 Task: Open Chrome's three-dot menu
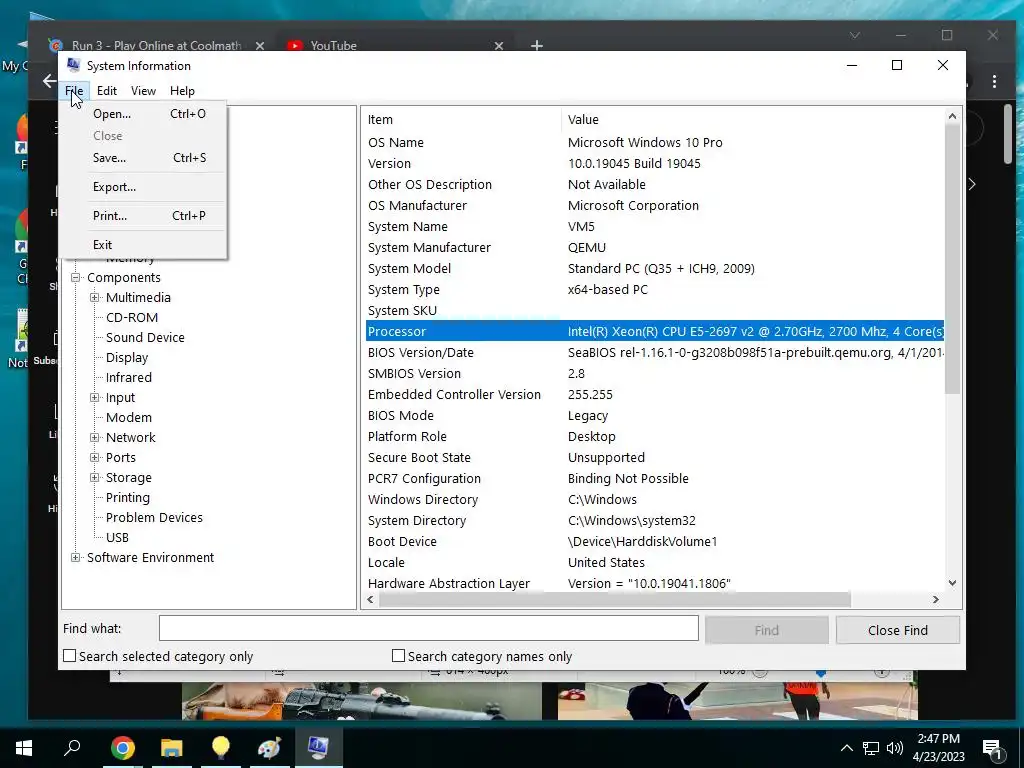tap(994, 82)
